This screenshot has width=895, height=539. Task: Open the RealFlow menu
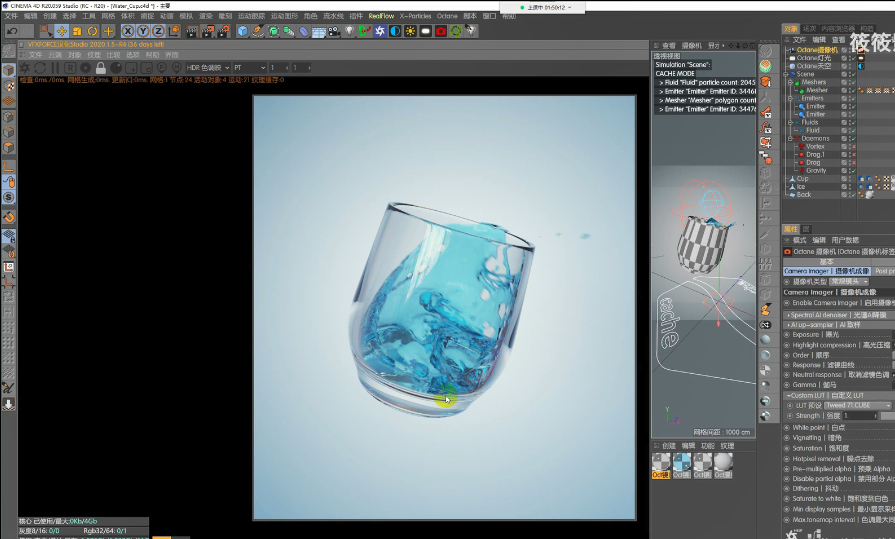click(x=381, y=16)
